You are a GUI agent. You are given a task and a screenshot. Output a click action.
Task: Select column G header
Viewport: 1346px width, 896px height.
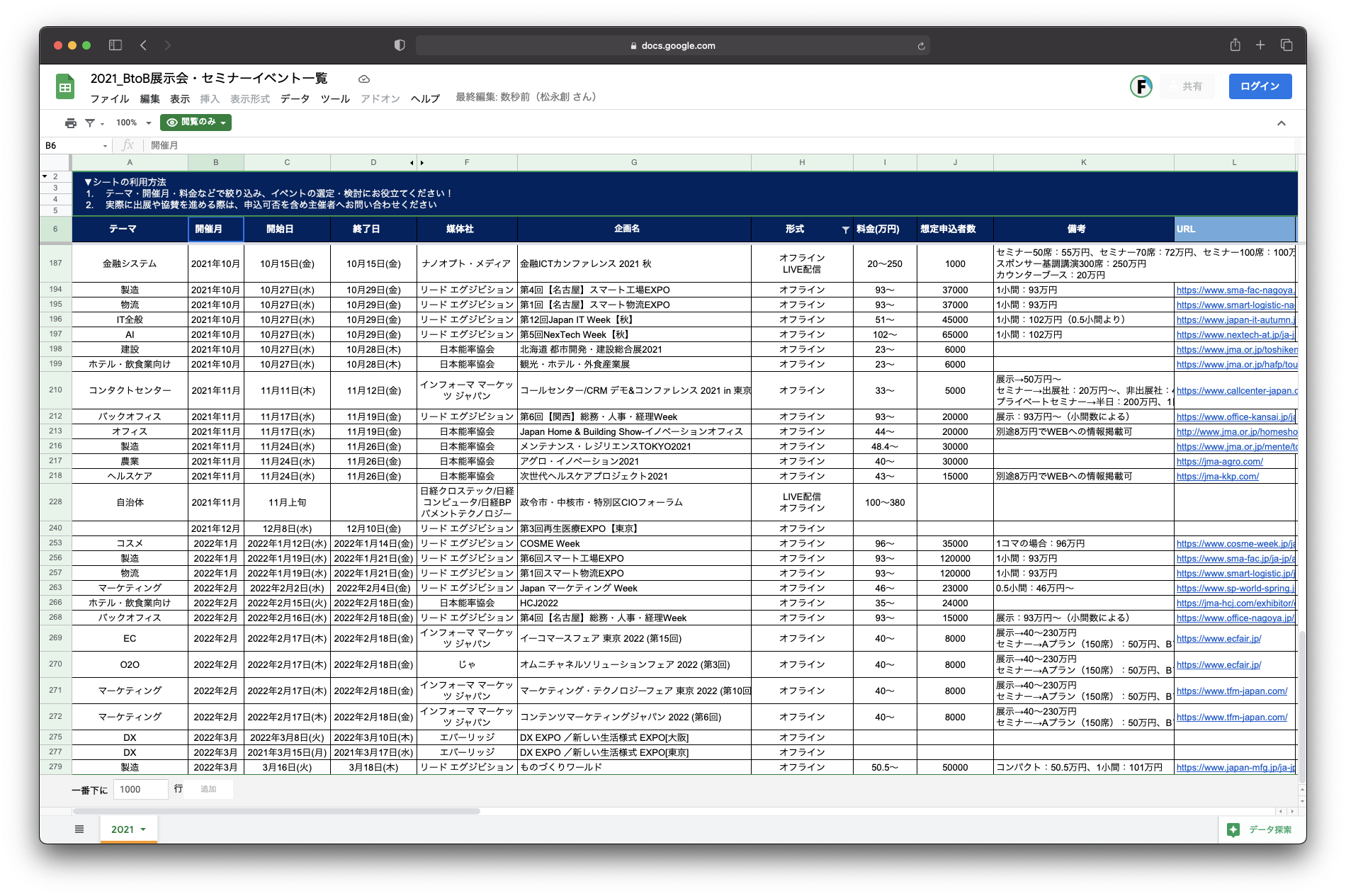click(x=634, y=162)
